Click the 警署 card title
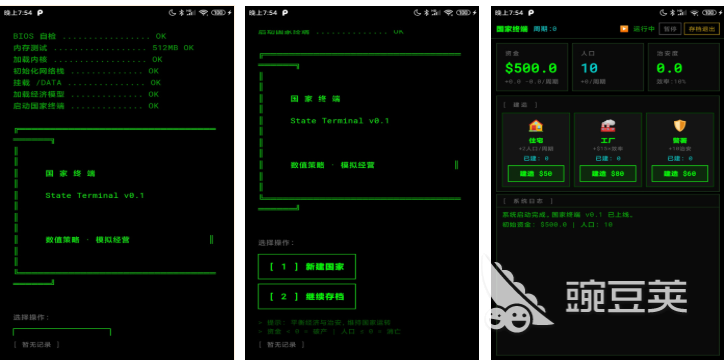The image size is (724, 360). click(680, 140)
